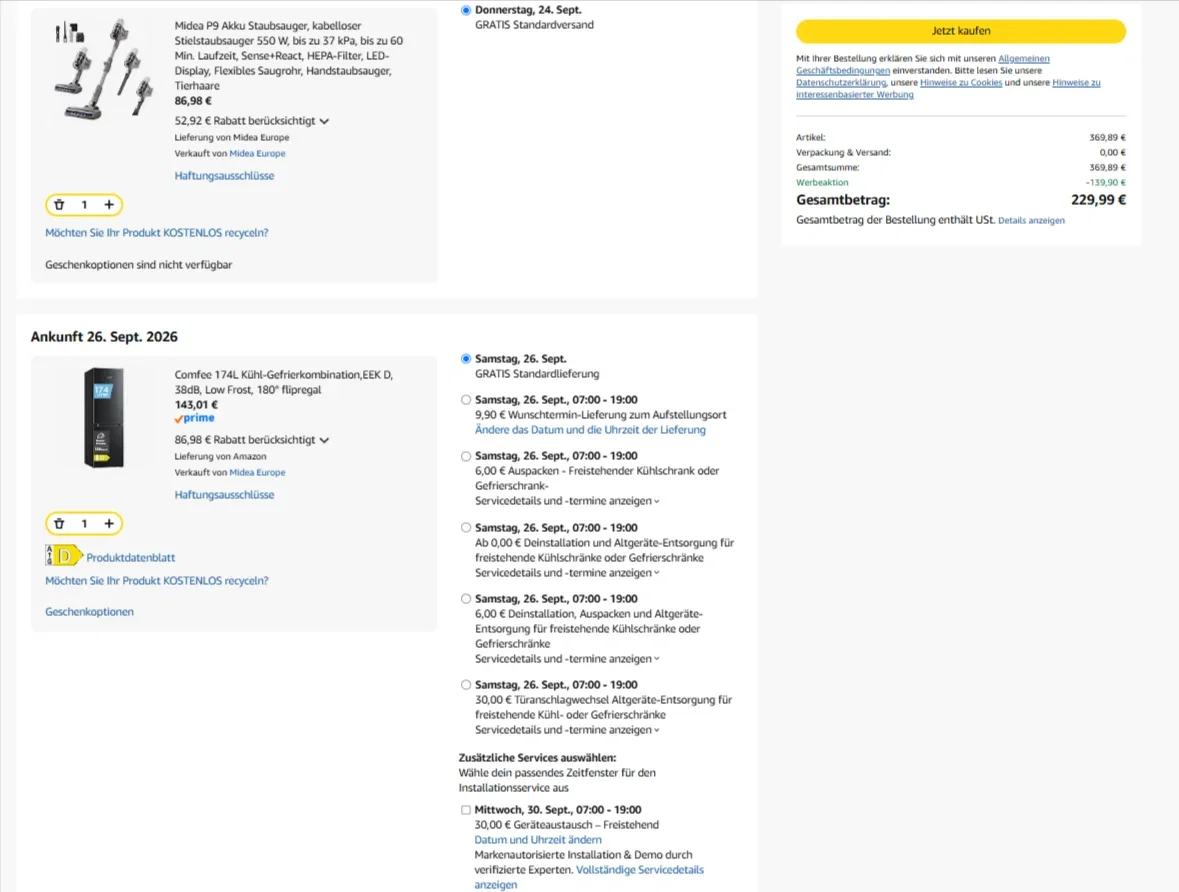Choose 30,00 € Türanschlagwechsel option
The width and height of the screenshot is (1179, 892).
(x=466, y=685)
